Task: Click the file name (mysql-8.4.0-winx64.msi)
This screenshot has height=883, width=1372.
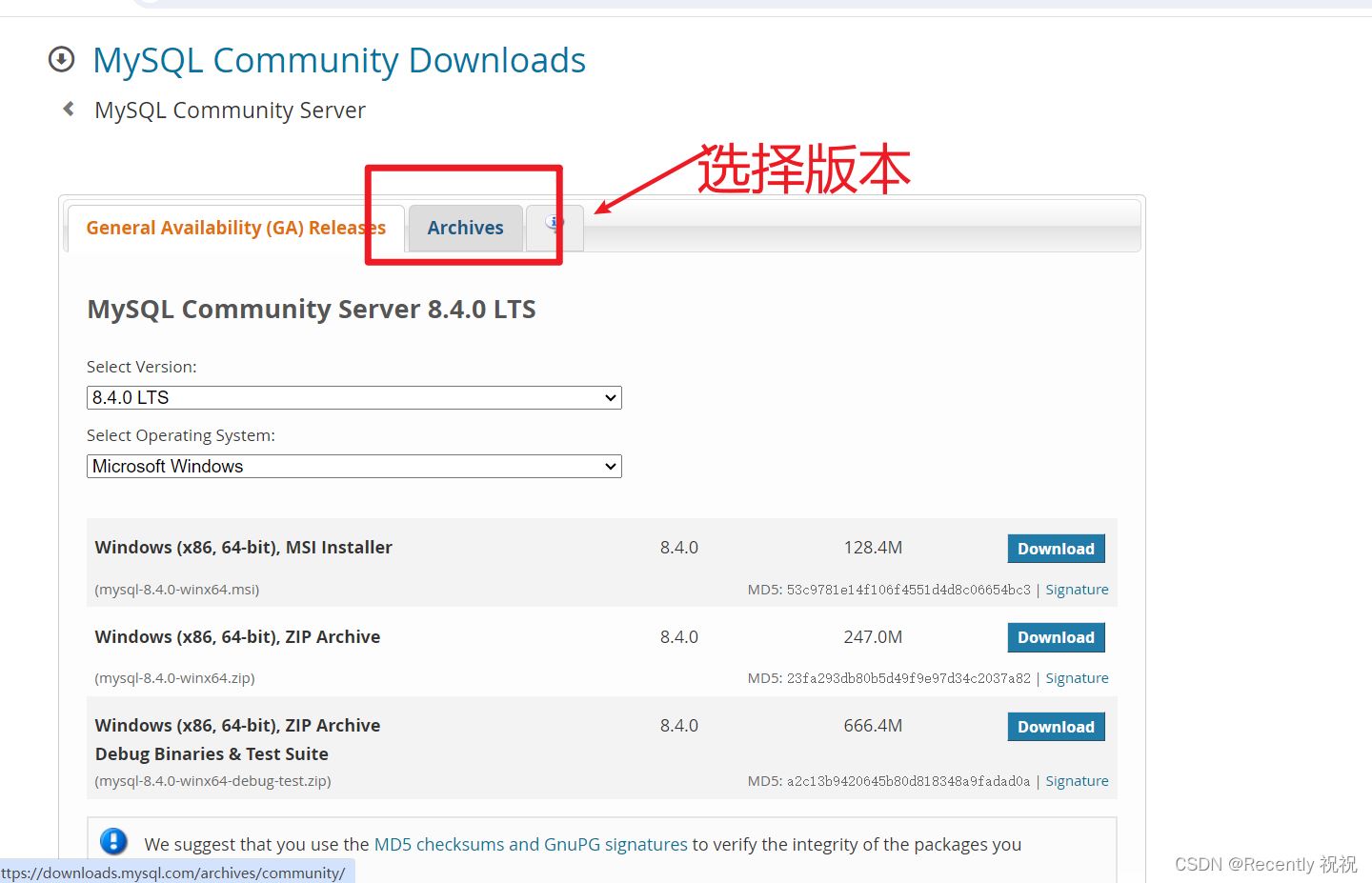Action: click(x=177, y=590)
